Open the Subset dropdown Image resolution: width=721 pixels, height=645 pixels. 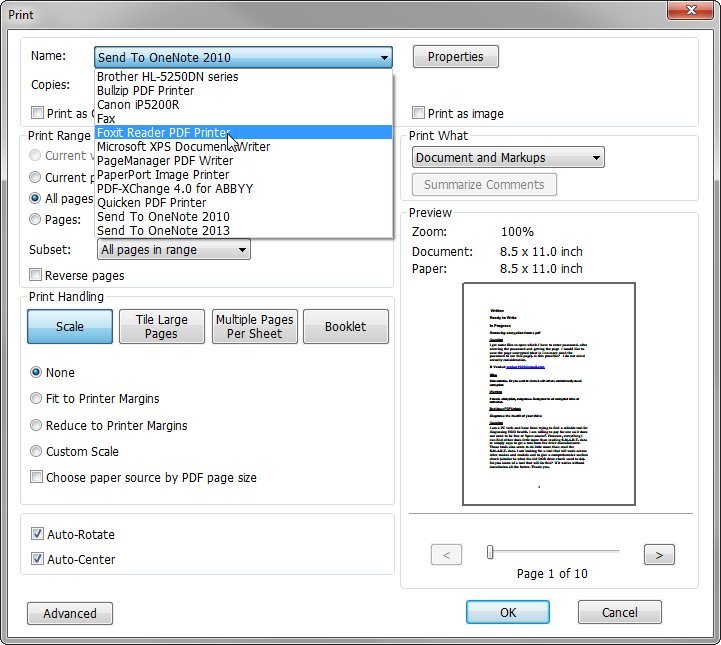point(174,250)
